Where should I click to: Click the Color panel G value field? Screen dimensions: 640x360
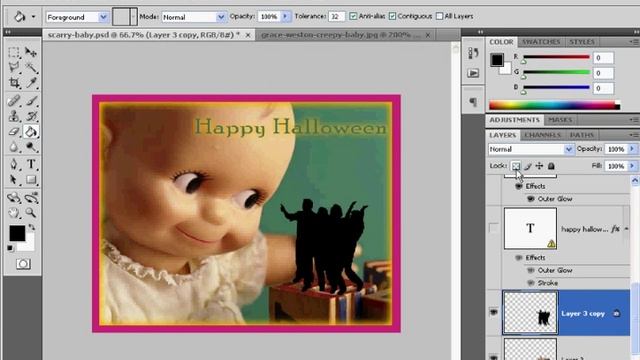[x=603, y=73]
